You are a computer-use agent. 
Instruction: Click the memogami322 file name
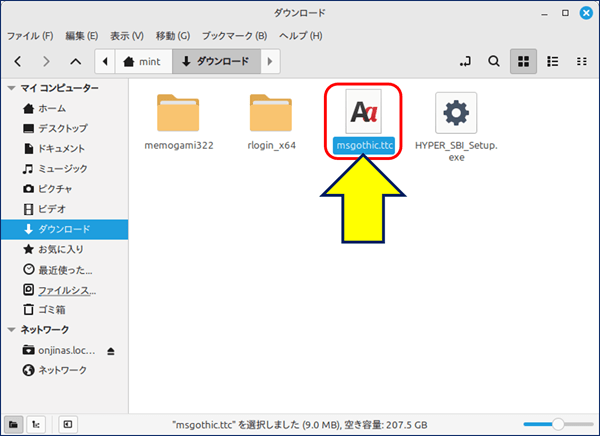[x=179, y=145]
